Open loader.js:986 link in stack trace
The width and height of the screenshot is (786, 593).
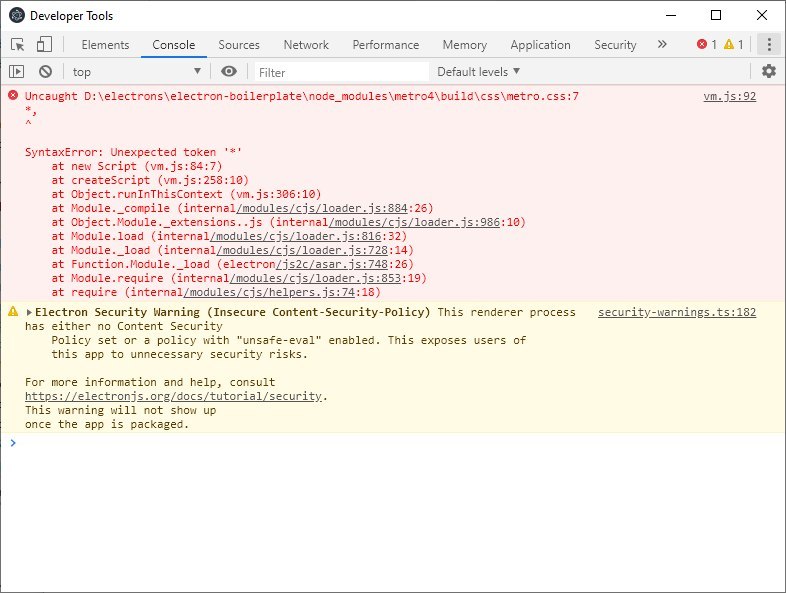coord(415,222)
